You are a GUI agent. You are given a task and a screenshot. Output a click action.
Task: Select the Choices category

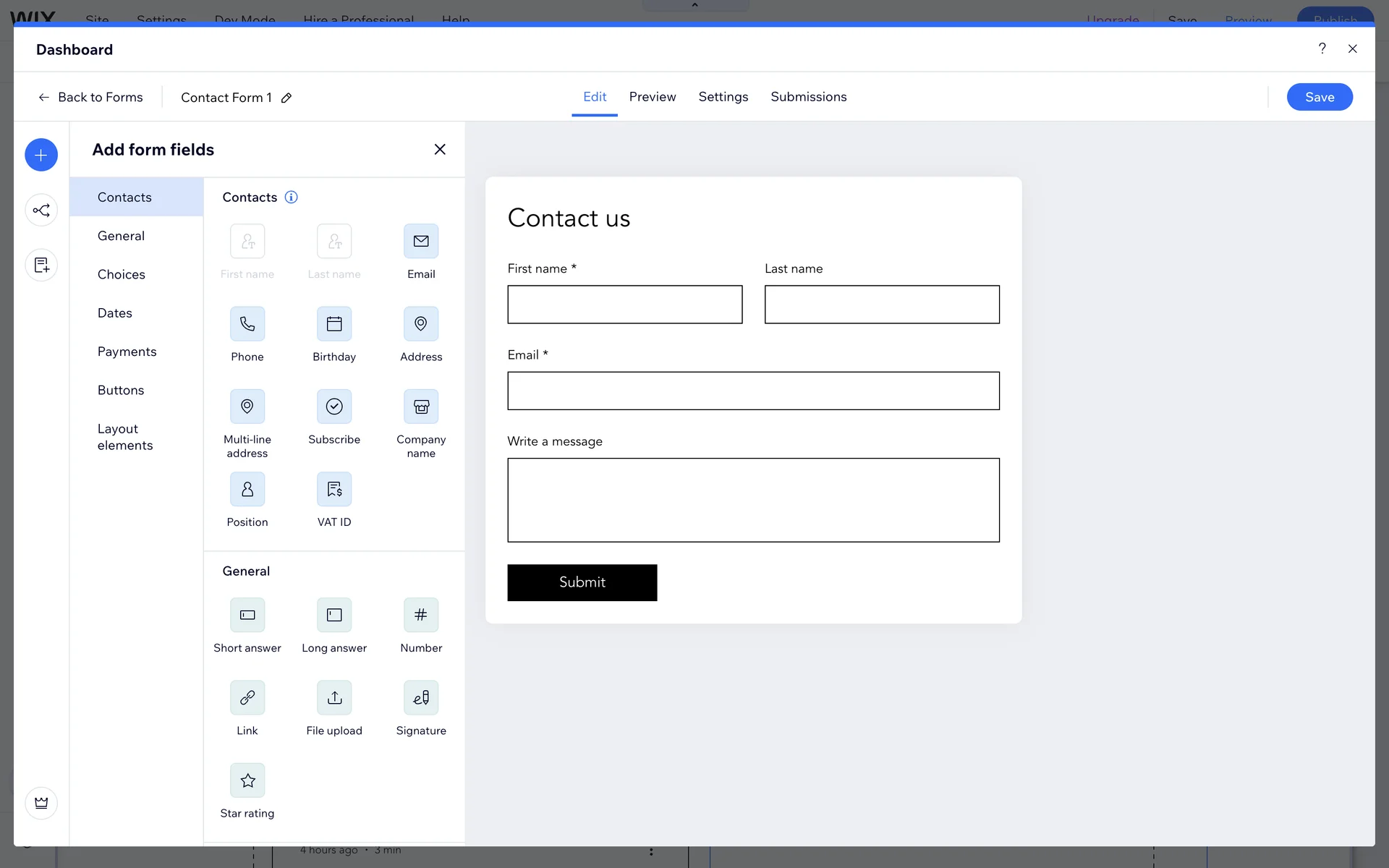[x=122, y=275]
